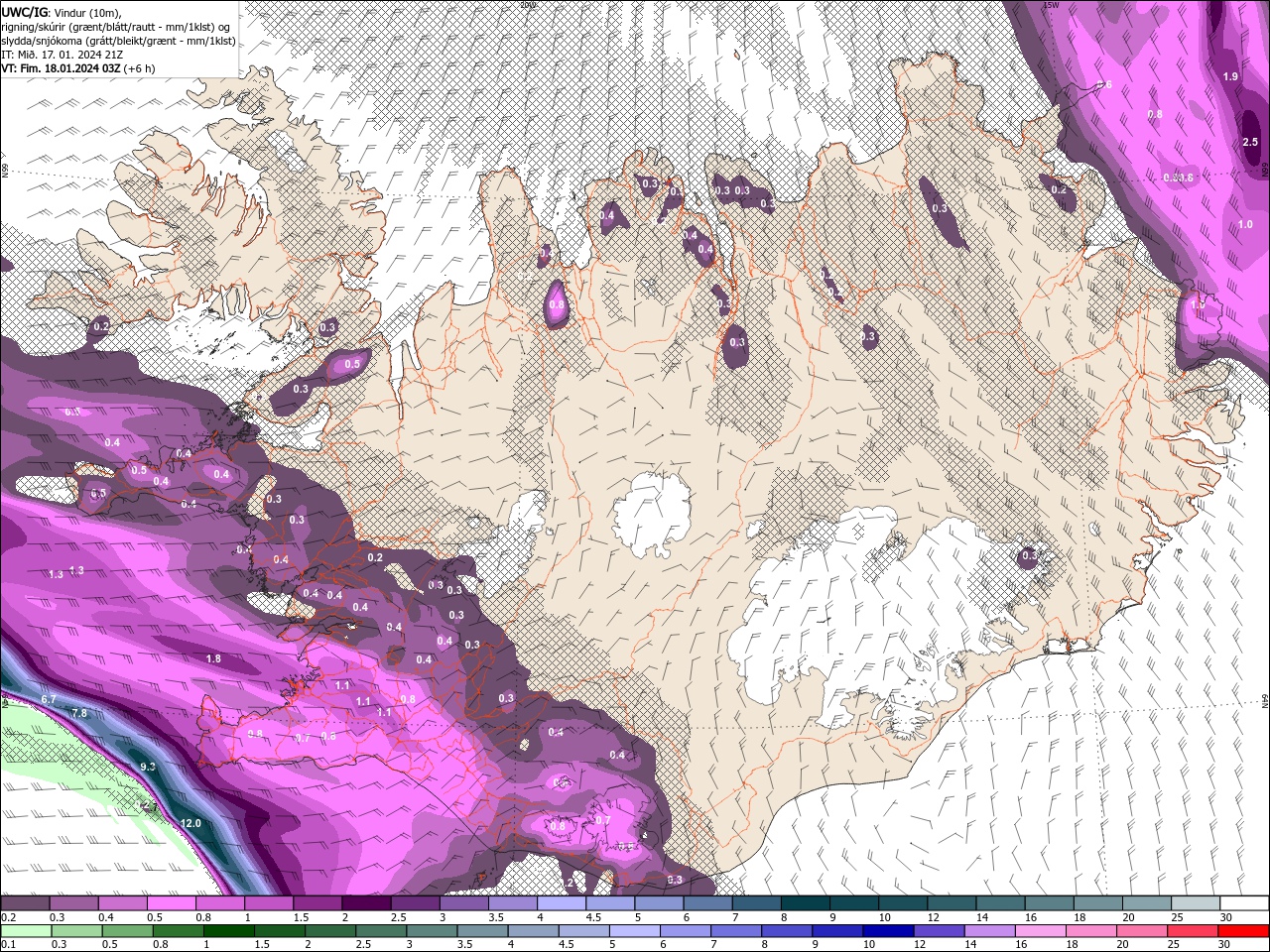Image resolution: width=1270 pixels, height=952 pixels.
Task: Click the '(+6 h)' forecast offset text
Action: coord(140,68)
